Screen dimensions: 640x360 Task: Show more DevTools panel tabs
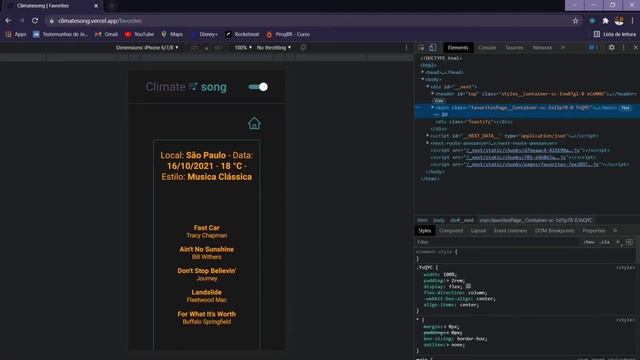tap(563, 48)
